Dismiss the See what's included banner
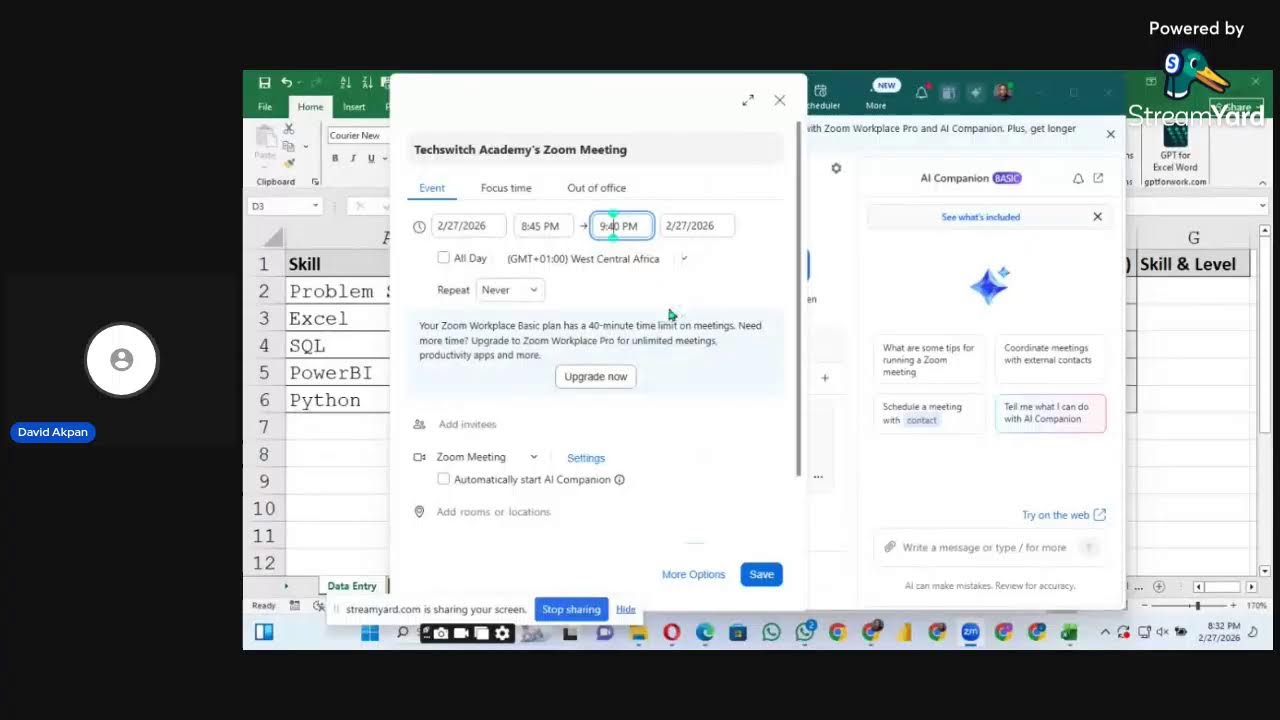 point(1097,217)
